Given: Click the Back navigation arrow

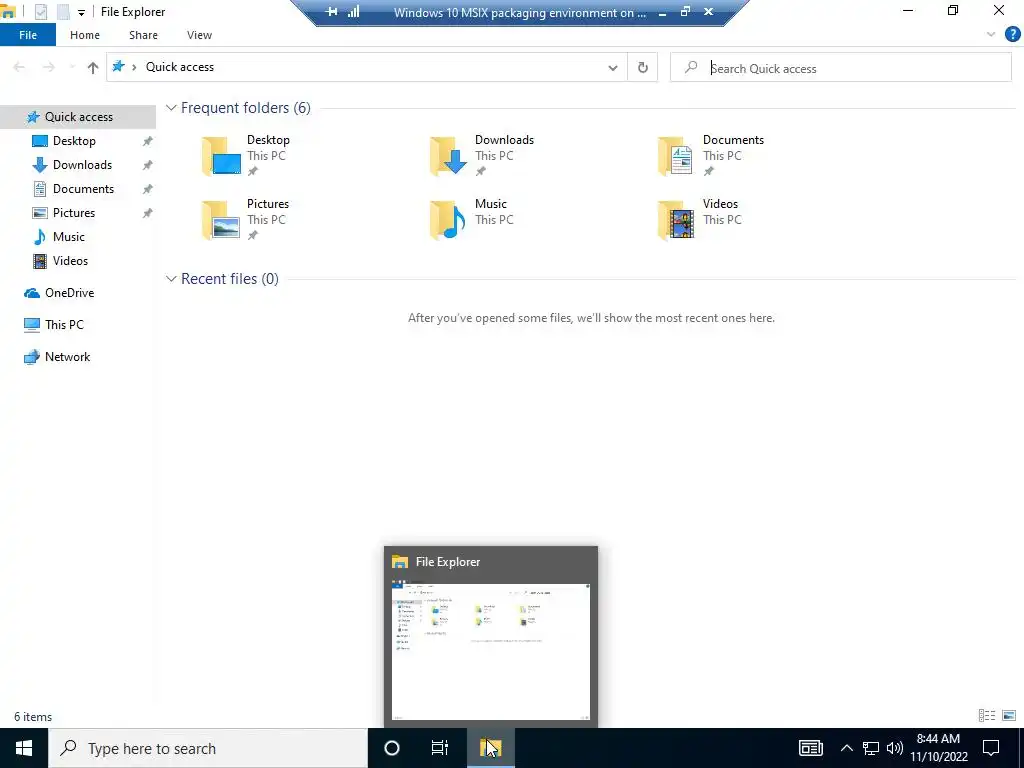Looking at the screenshot, I should pyautogui.click(x=19, y=67).
